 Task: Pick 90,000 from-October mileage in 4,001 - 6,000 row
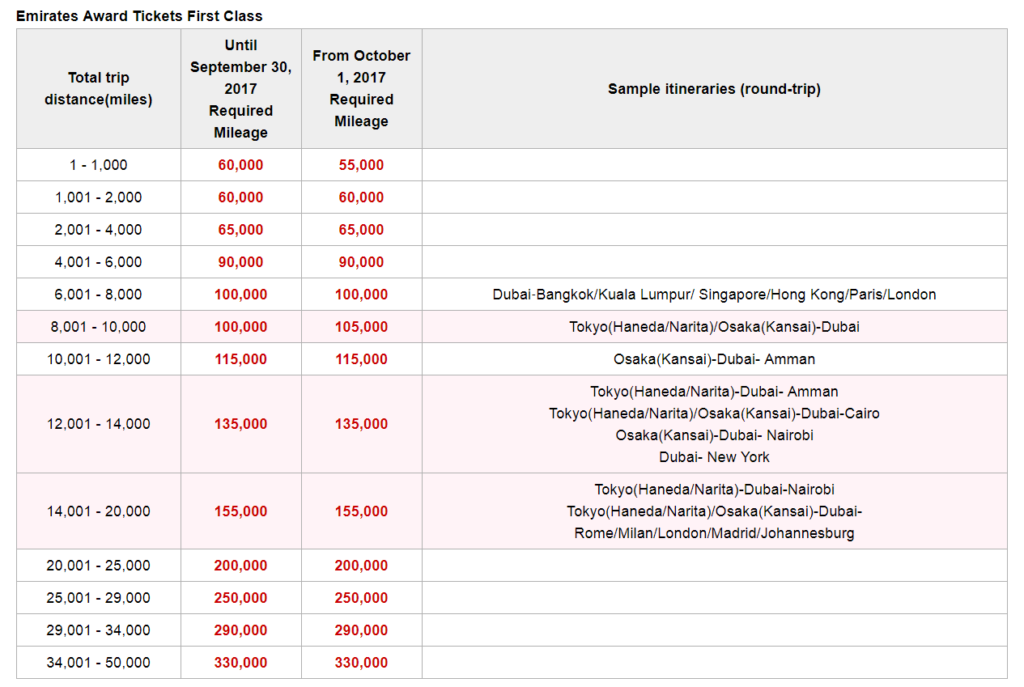[x=361, y=262]
